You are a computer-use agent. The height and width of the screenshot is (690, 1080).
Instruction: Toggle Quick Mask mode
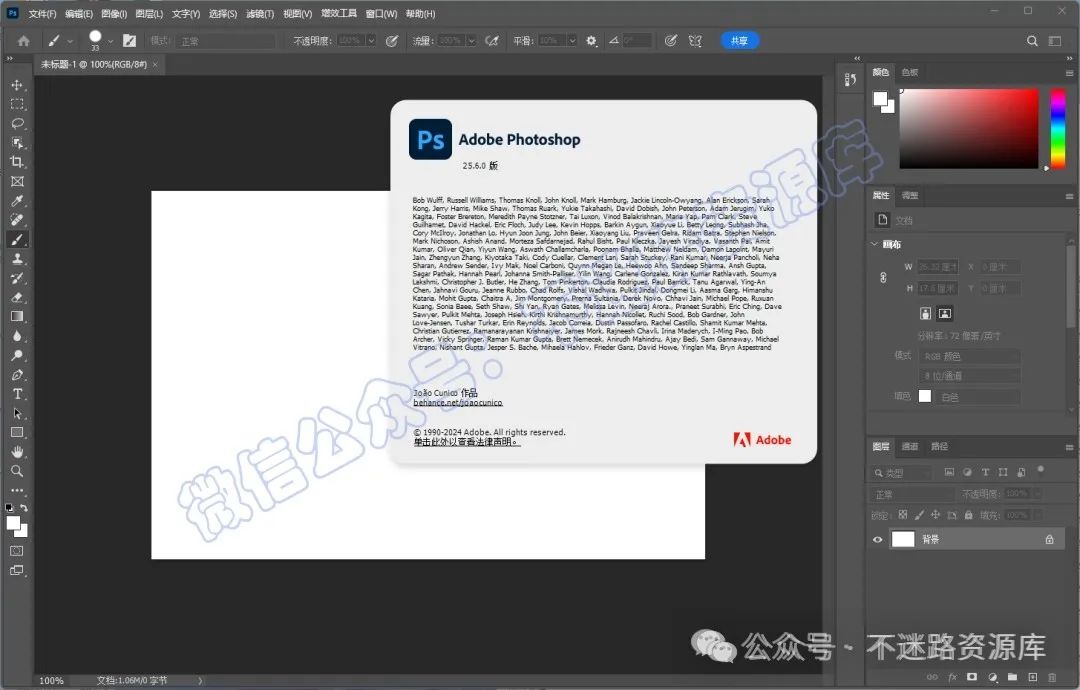17,551
